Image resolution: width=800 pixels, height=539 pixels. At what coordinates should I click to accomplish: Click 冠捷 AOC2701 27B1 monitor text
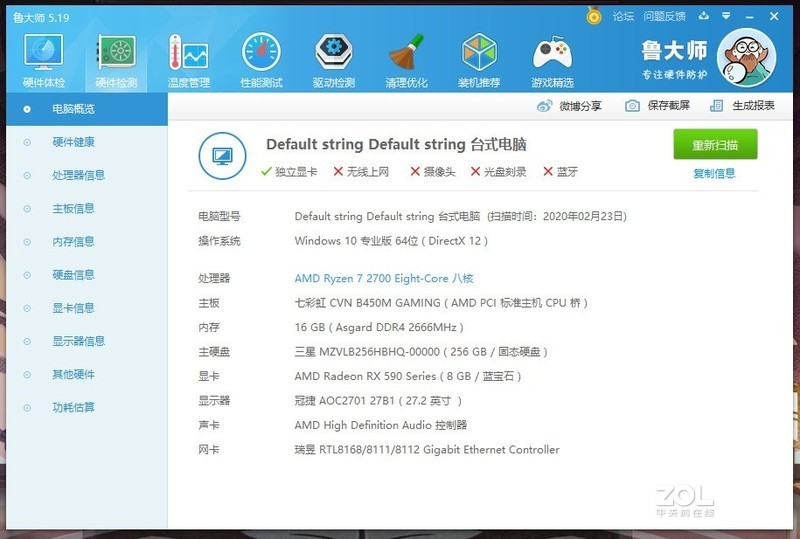coord(378,401)
